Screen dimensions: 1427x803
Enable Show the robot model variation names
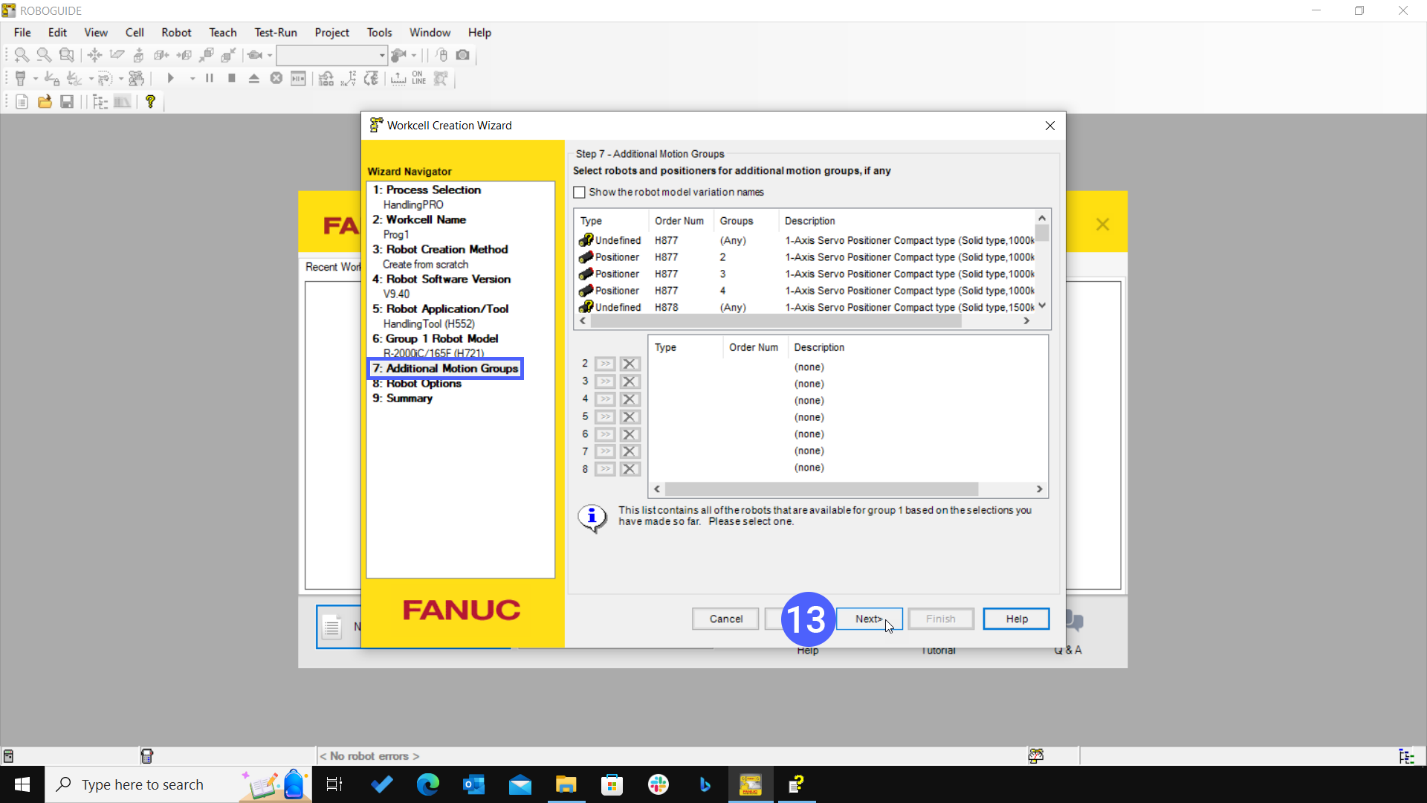(580, 192)
